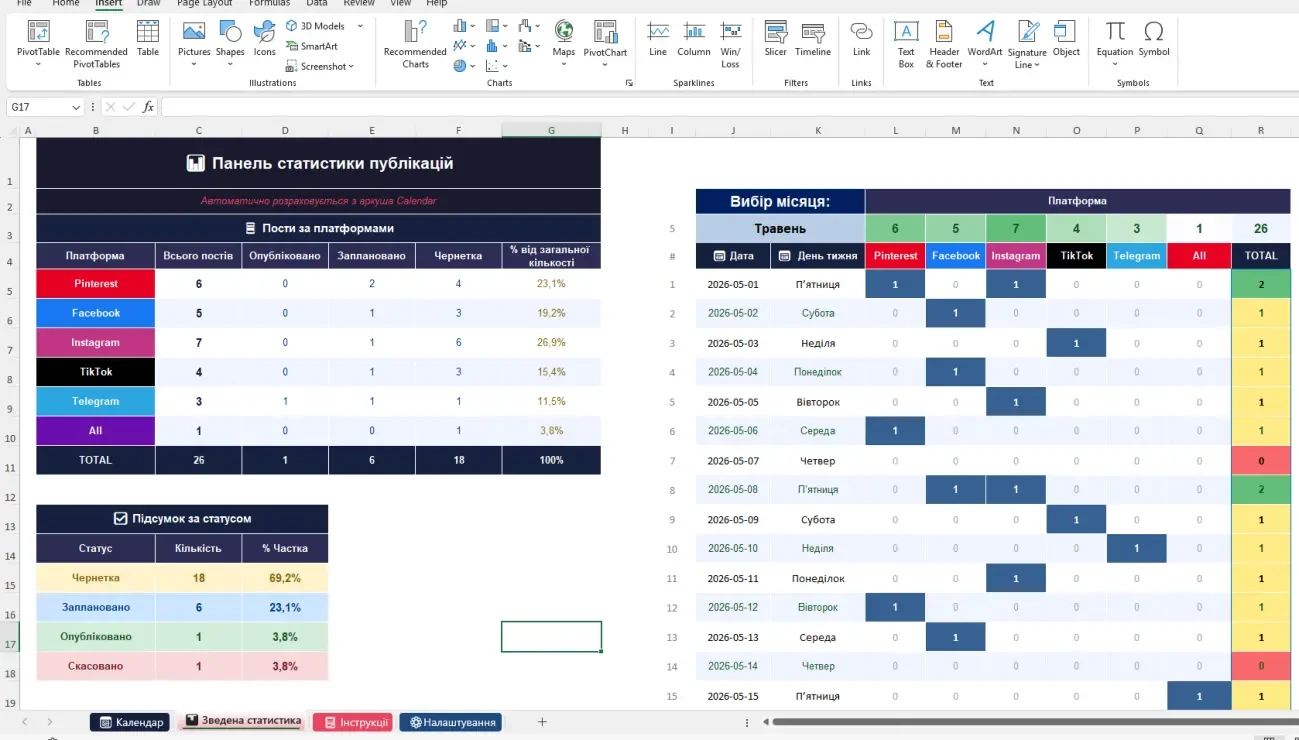The image size is (1299, 740).
Task: Click the 2026-05-07 date cell
Action: coord(733,461)
